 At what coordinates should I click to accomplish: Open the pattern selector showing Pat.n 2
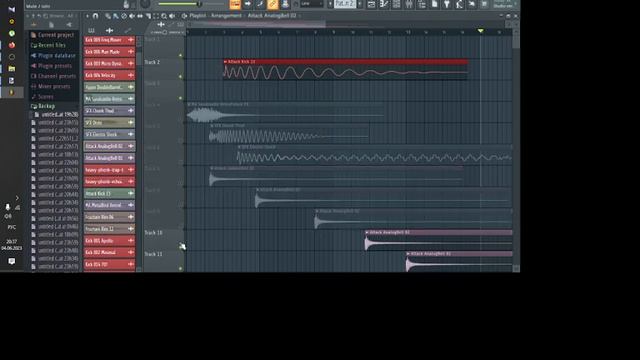(x=345, y=4)
